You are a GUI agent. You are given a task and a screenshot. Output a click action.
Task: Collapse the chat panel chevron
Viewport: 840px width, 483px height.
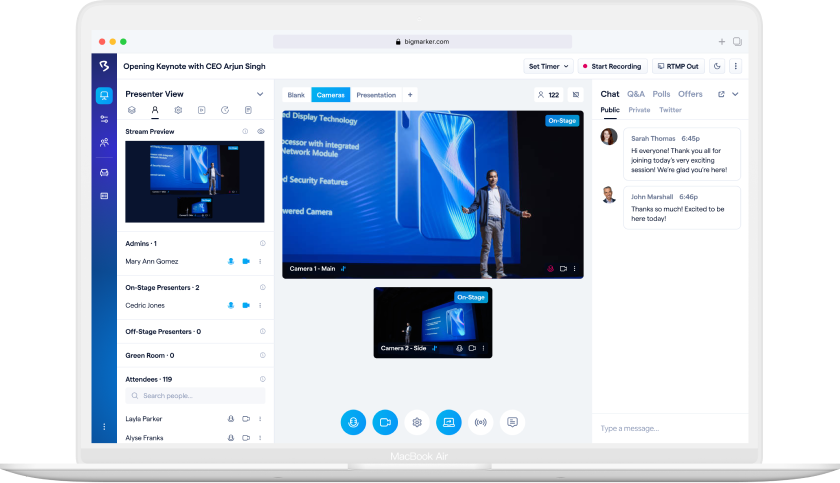pos(736,94)
